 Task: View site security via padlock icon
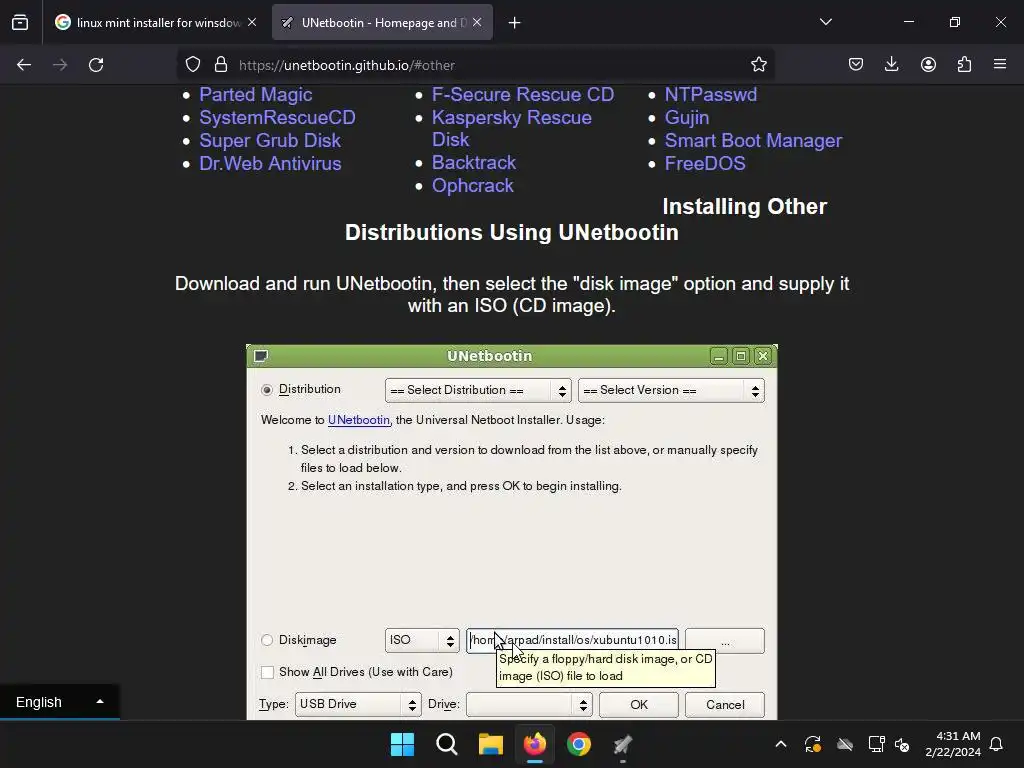[221, 65]
